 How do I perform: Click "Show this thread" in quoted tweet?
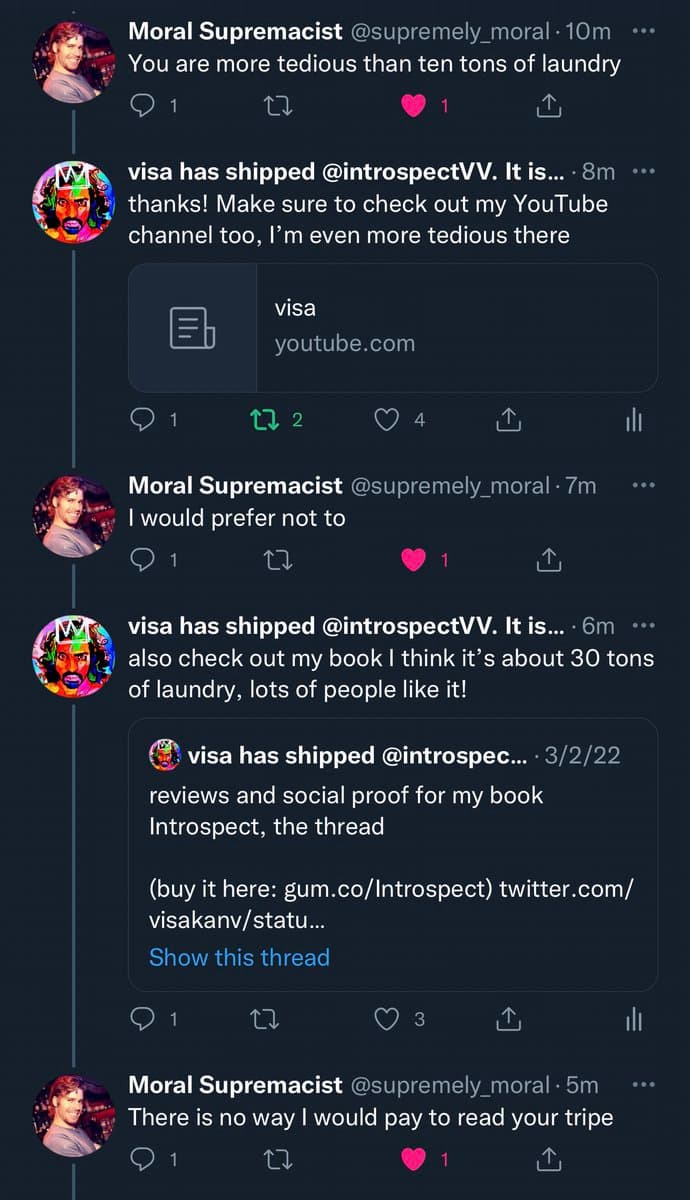point(239,957)
